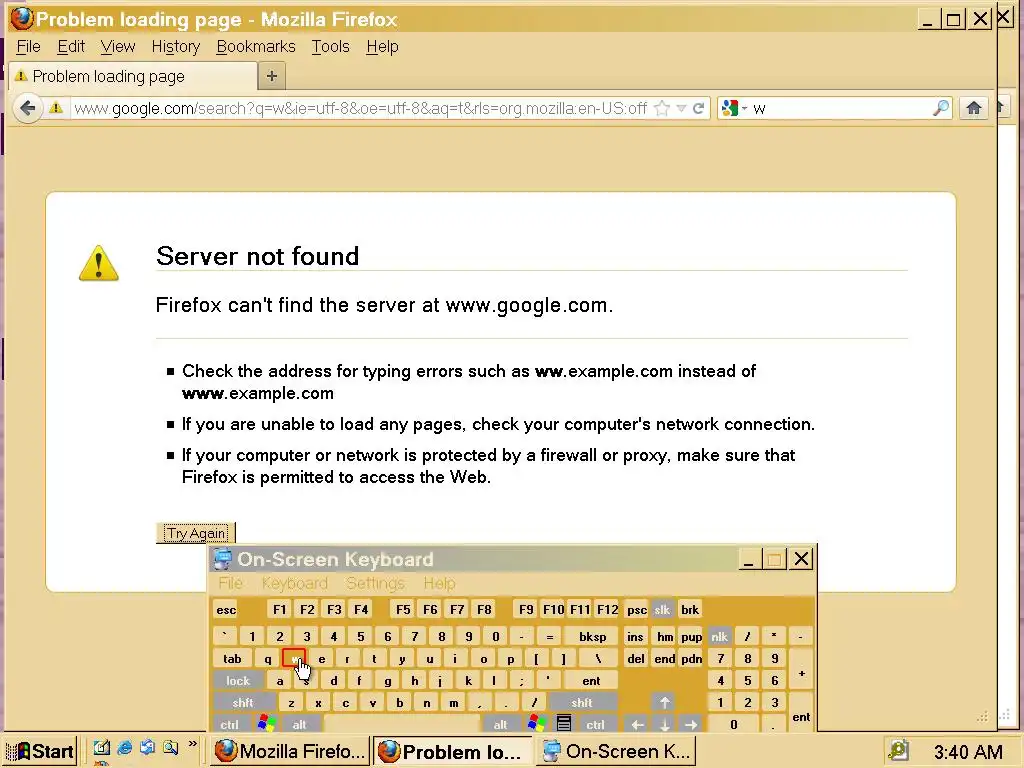This screenshot has width=1024, height=768.
Task: Tap the del key
Action: [636, 659]
